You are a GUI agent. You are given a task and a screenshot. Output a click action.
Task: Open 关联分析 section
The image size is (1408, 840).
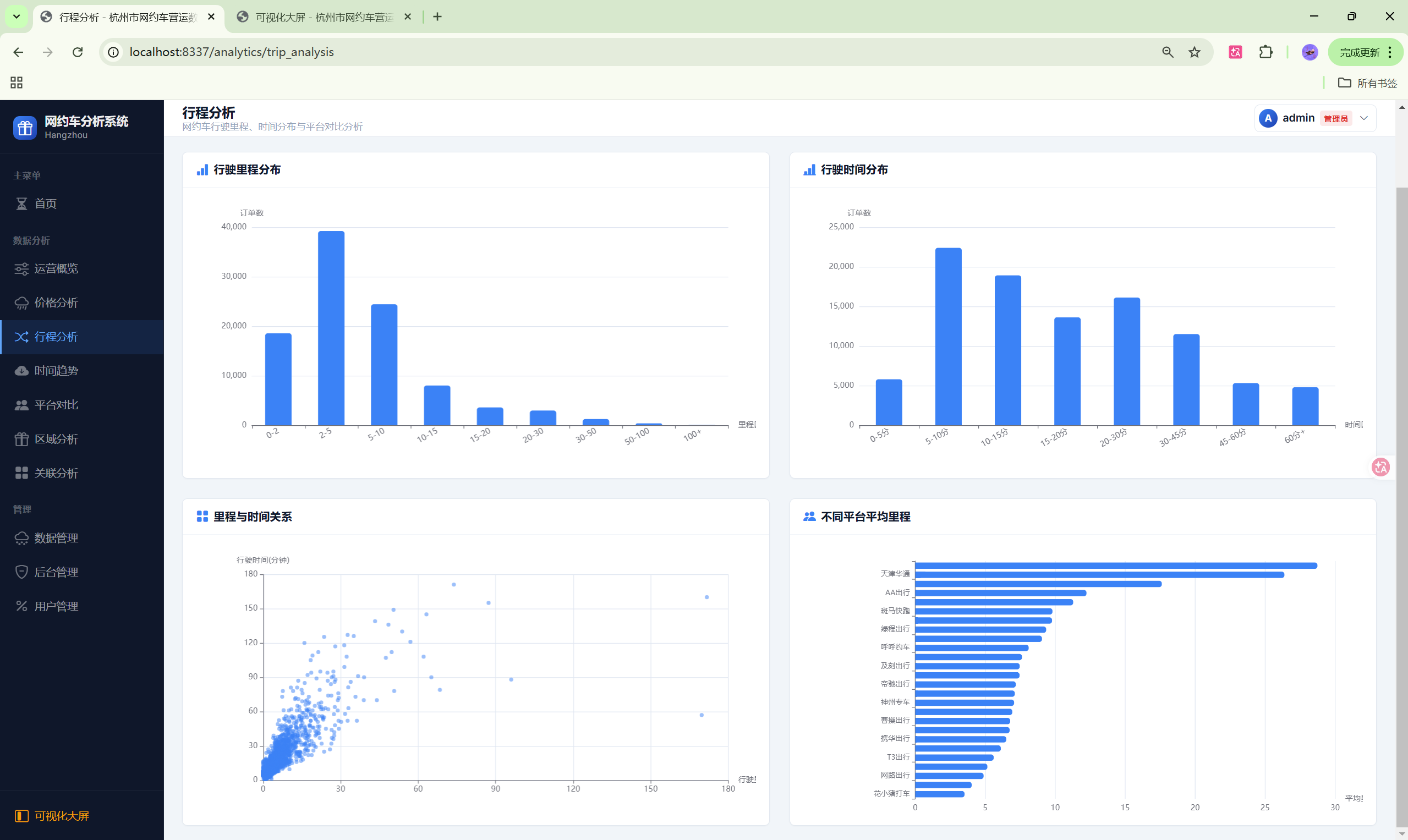click(x=56, y=473)
